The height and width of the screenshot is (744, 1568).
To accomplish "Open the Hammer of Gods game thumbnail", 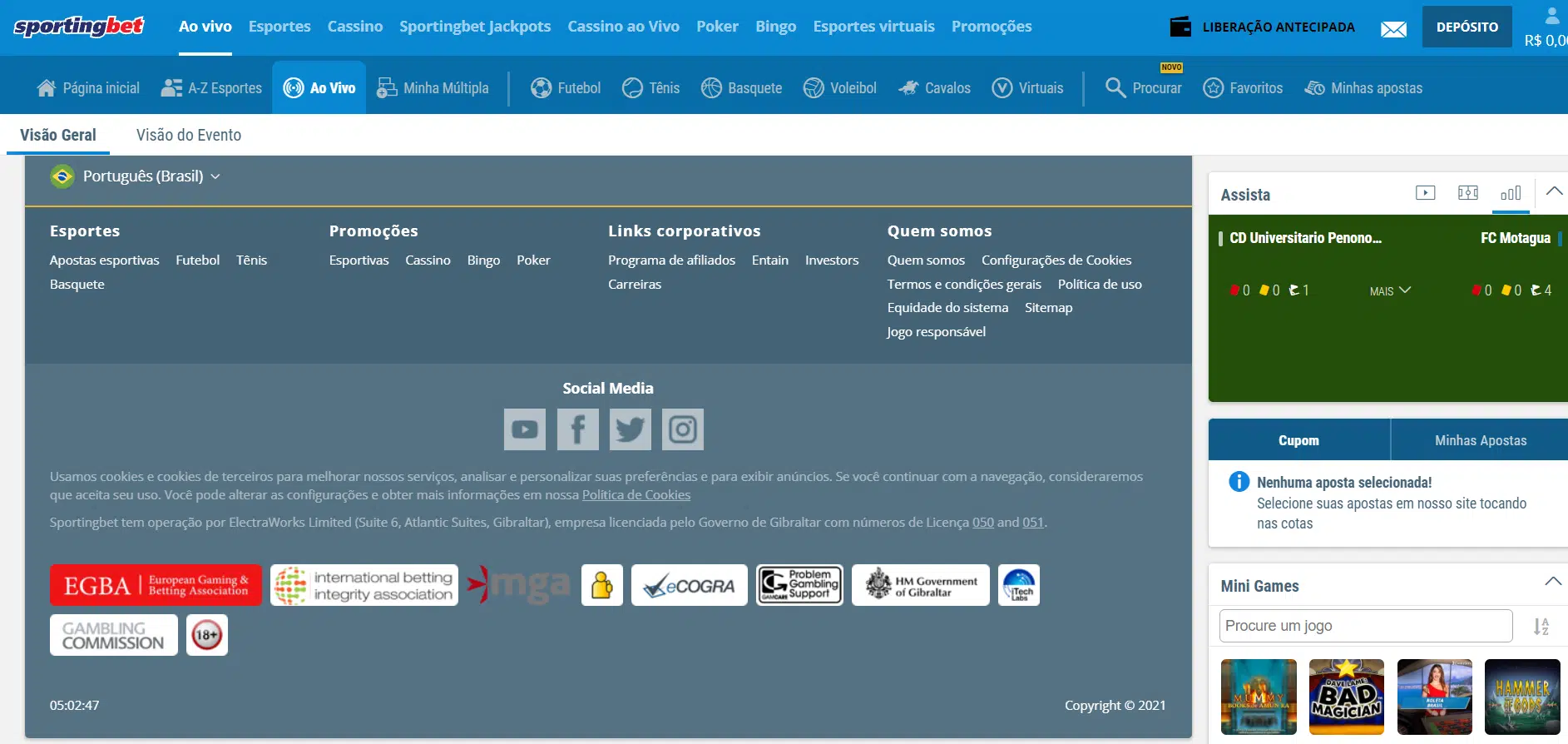I will coord(1522,697).
